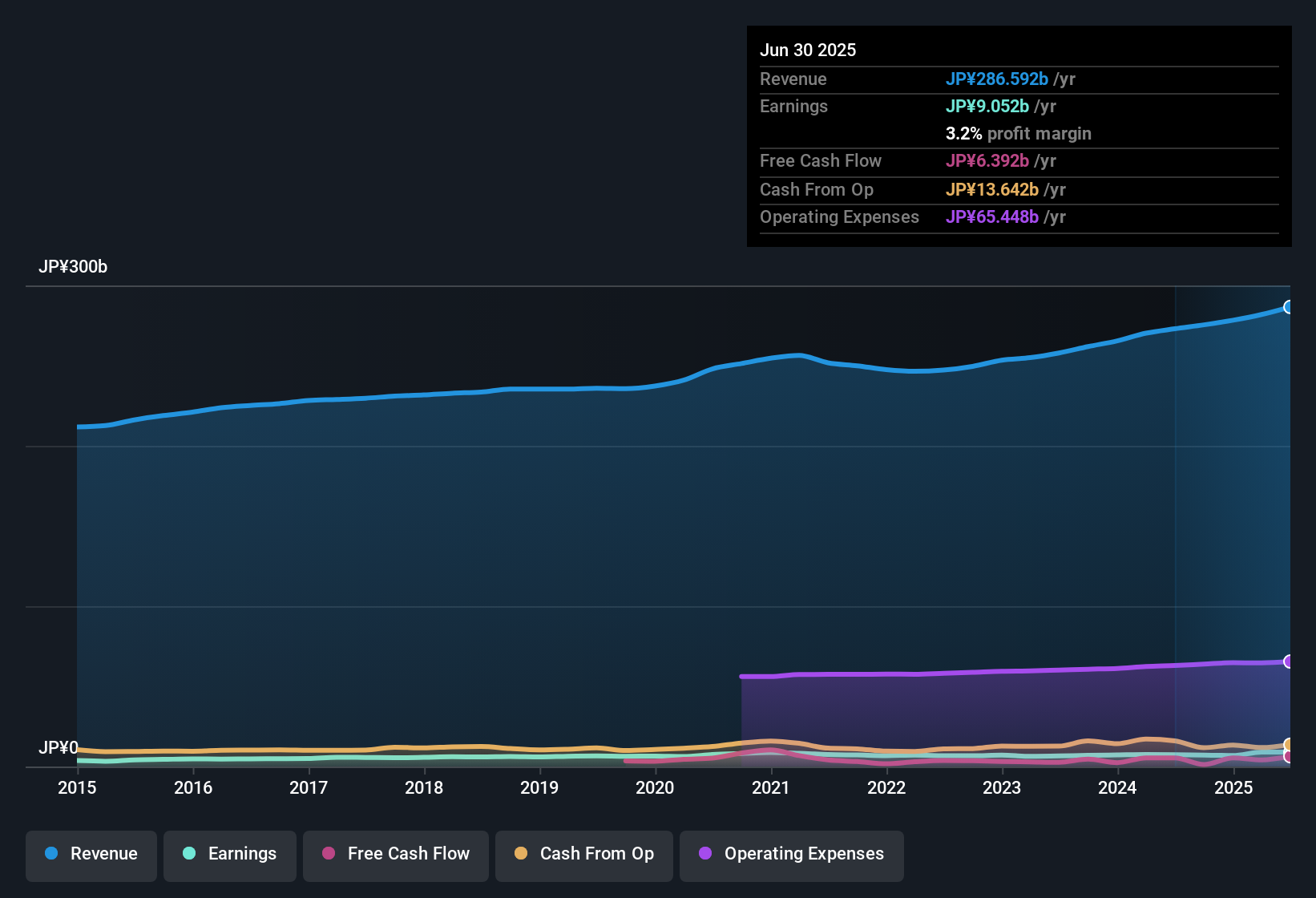
Task: Click the 2021 x-axis label
Action: coord(771,788)
